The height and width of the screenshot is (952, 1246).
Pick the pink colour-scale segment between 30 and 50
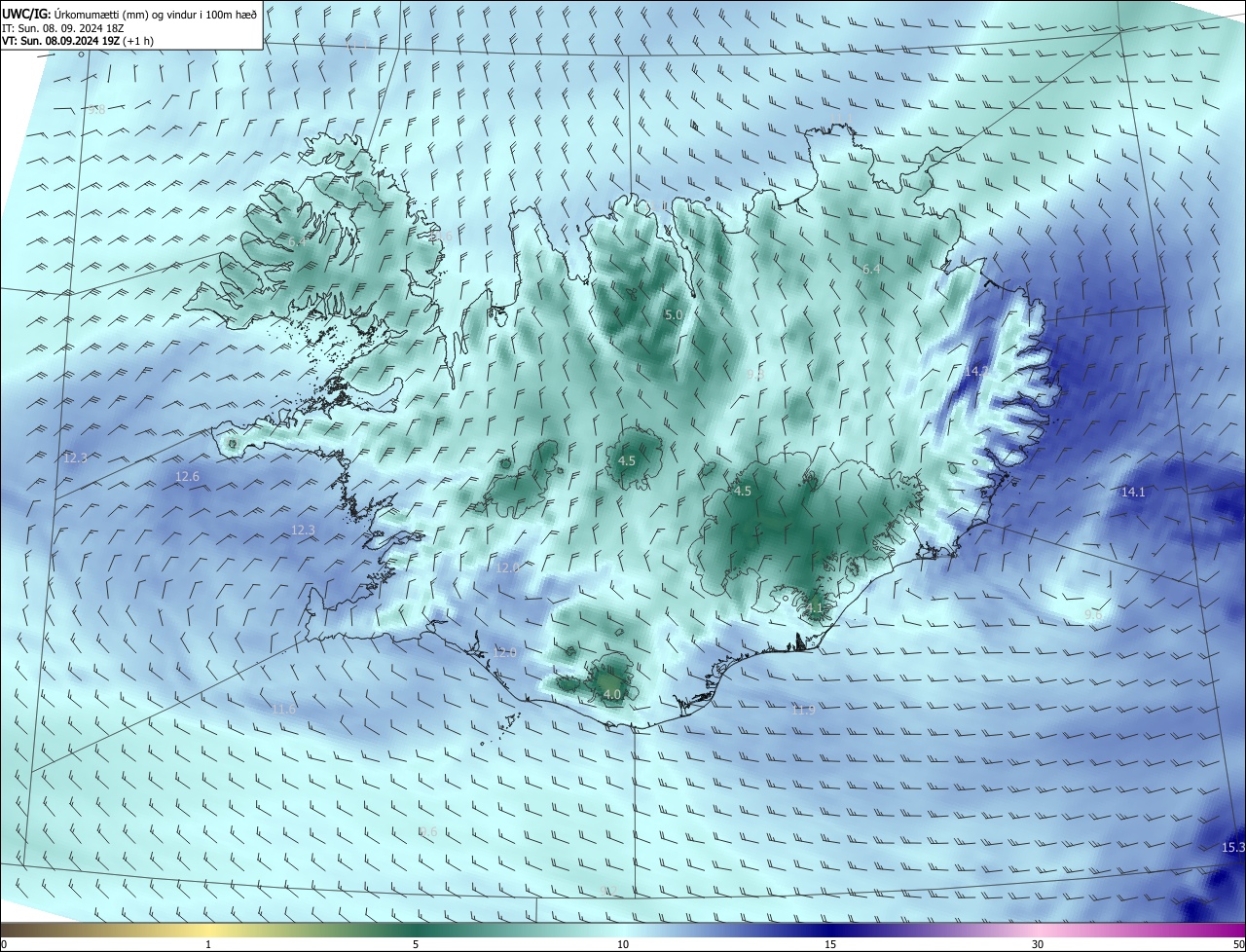[1139, 930]
